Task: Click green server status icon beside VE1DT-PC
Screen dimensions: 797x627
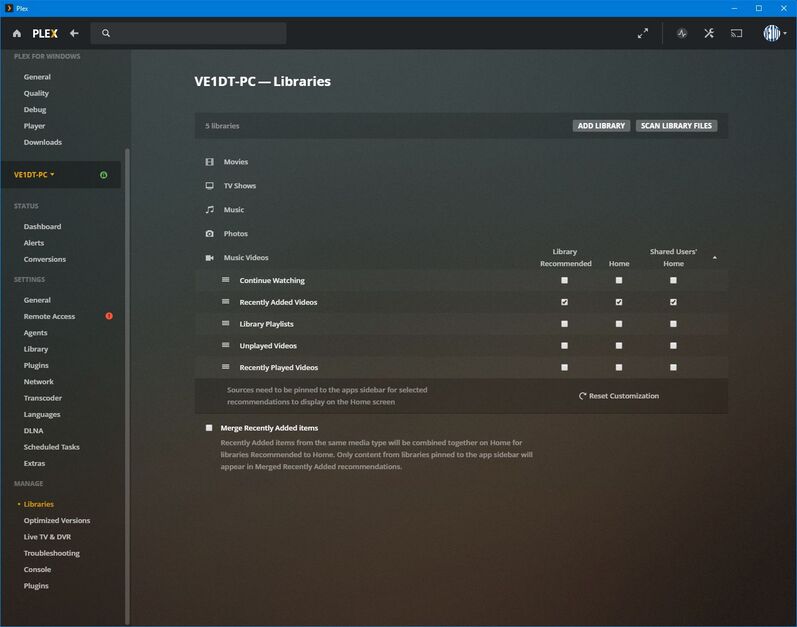Action: tap(104, 175)
